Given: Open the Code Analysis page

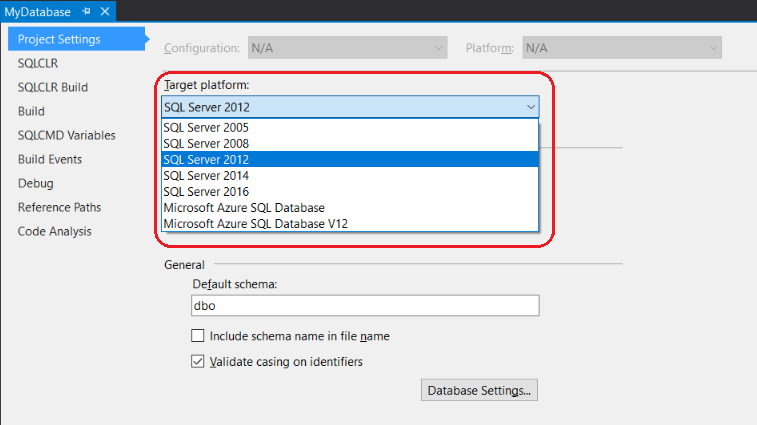Looking at the screenshot, I should tap(54, 231).
